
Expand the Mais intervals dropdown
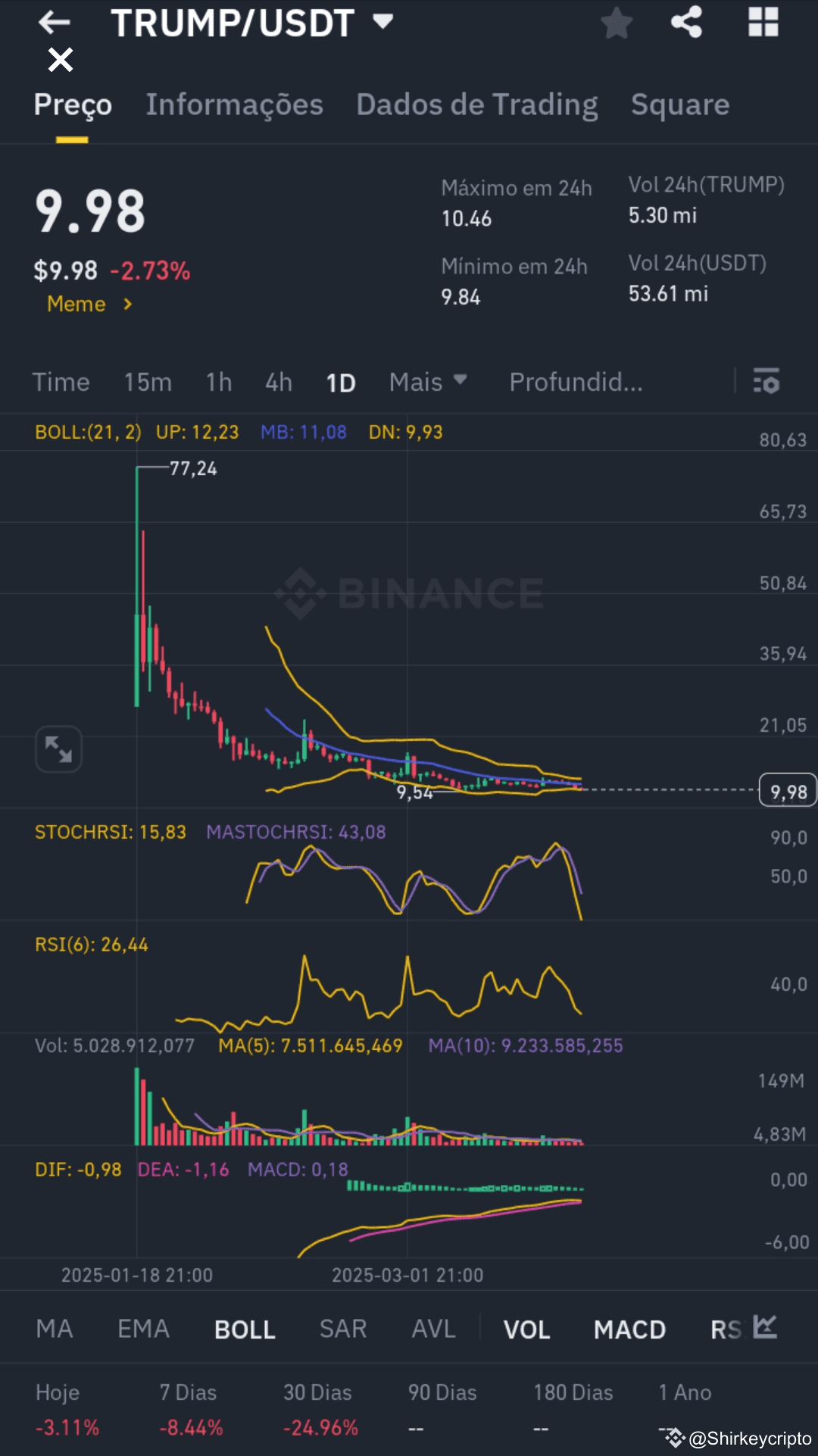point(428,382)
